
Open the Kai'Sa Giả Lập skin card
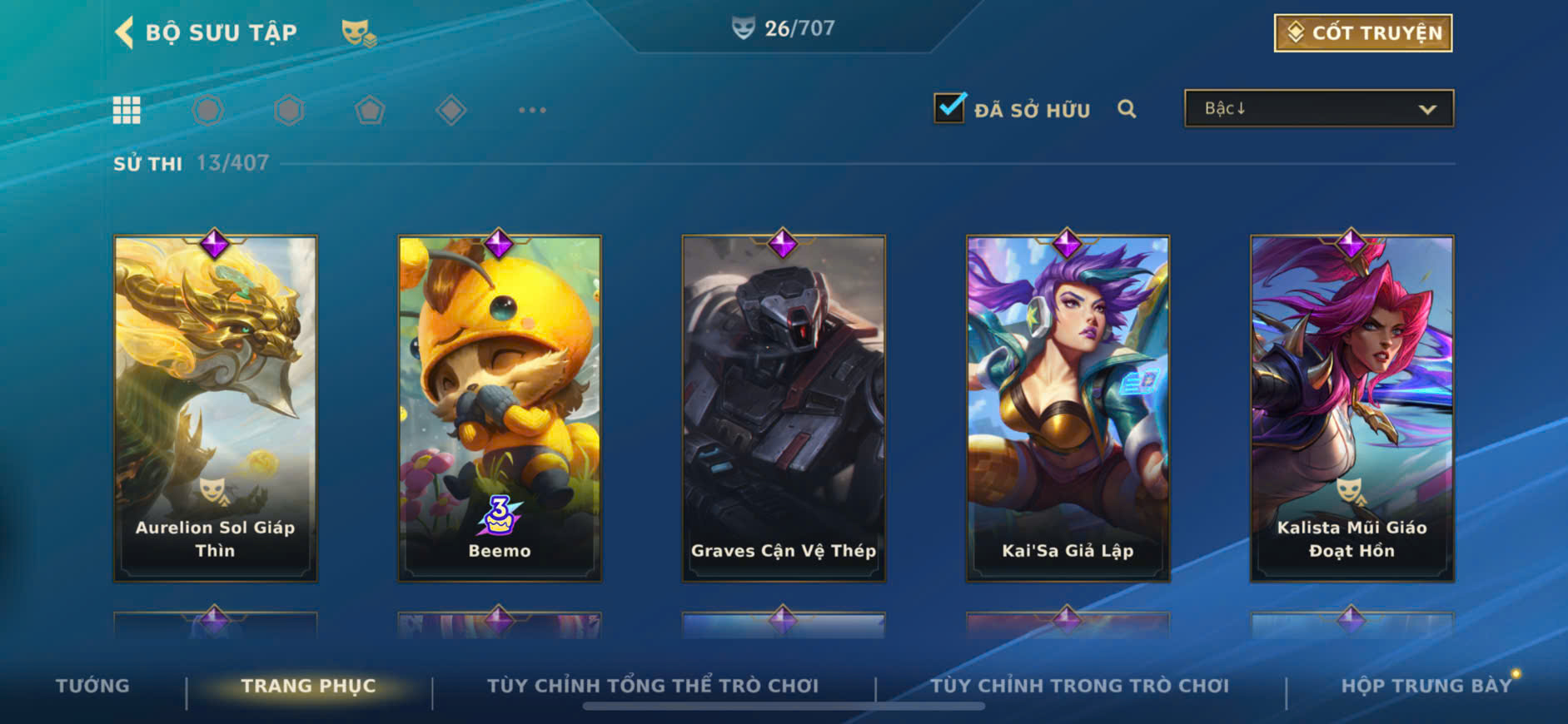coord(1068,408)
